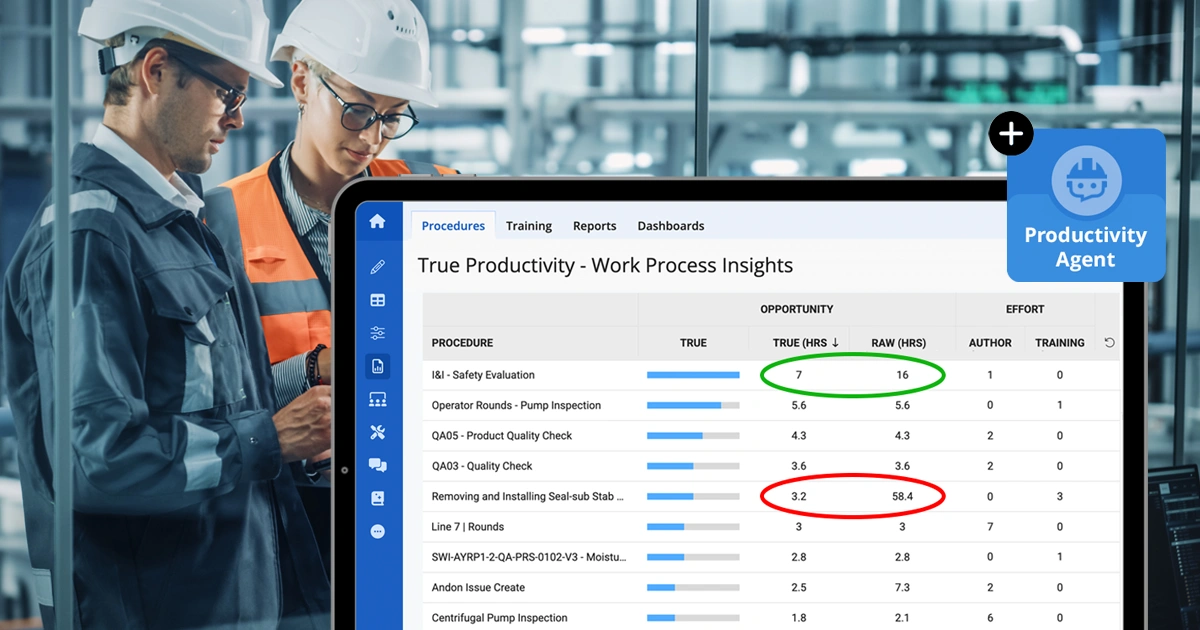Image resolution: width=1200 pixels, height=630 pixels.
Task: Click the three-dots more icon in sidebar
Action: tap(377, 532)
